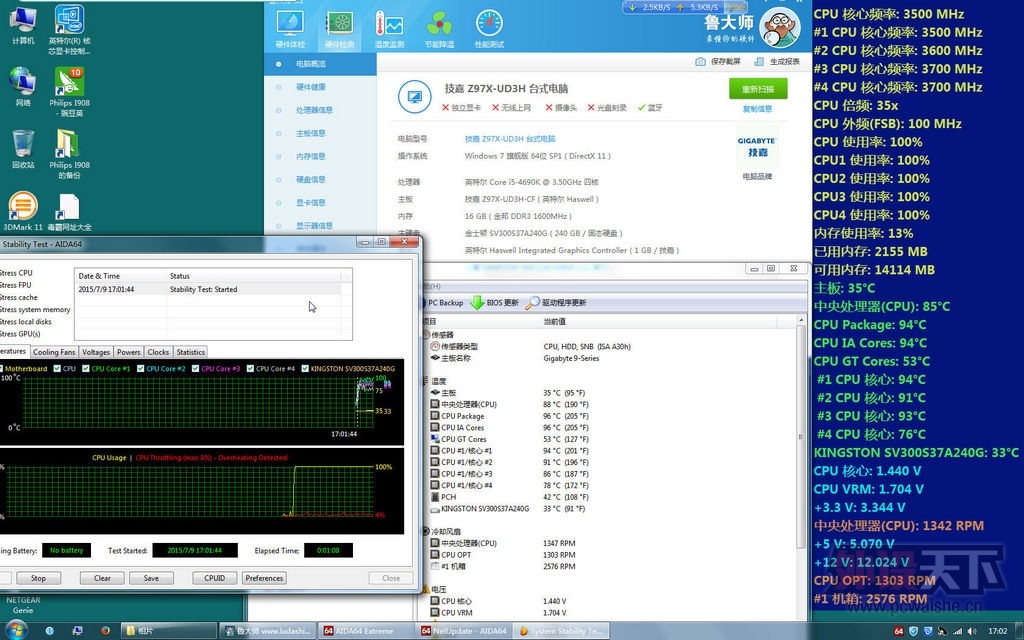The image size is (1024, 640).
Task: Switch to the Powers tab
Action: [129, 352]
